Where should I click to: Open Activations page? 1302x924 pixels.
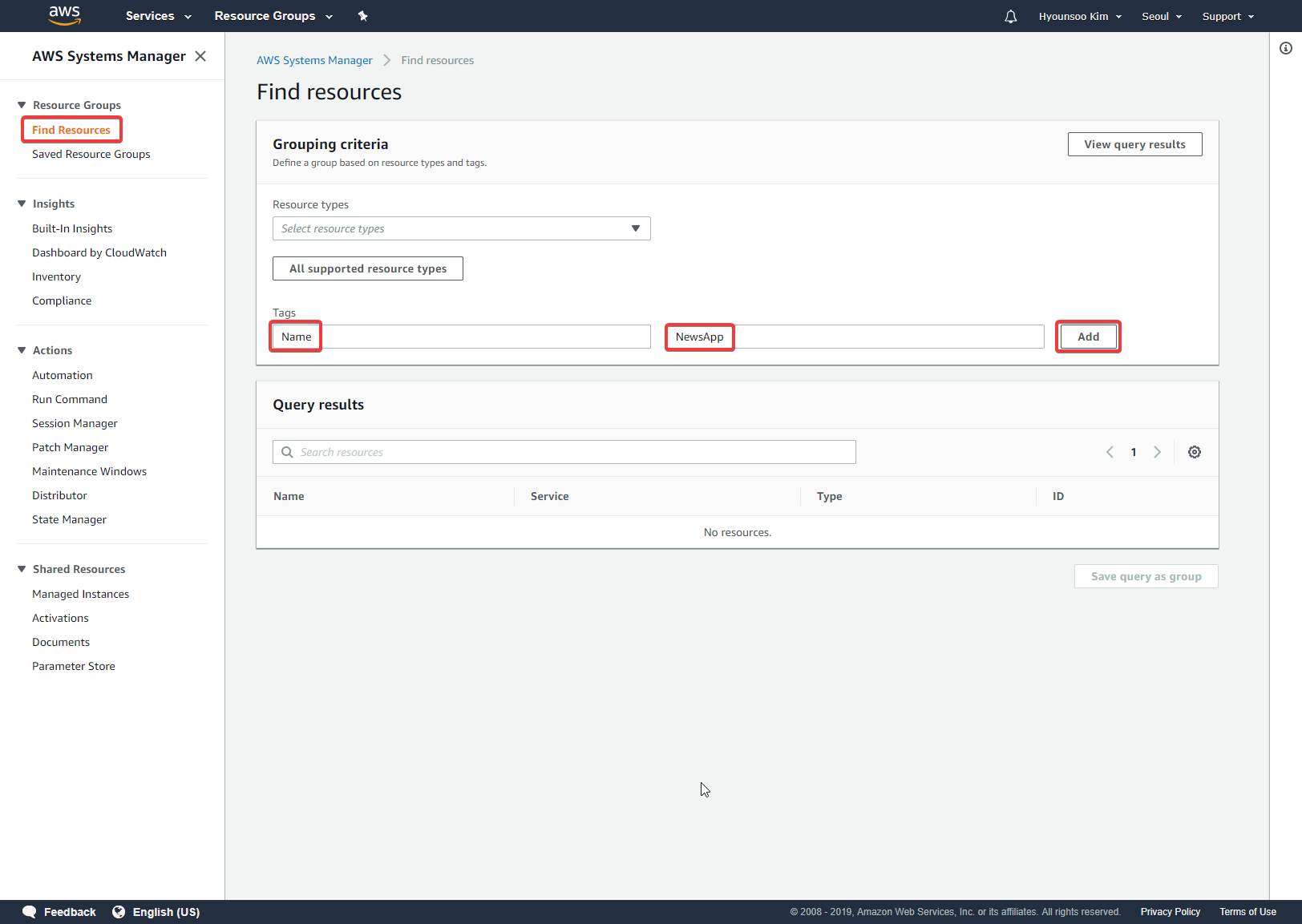[60, 618]
